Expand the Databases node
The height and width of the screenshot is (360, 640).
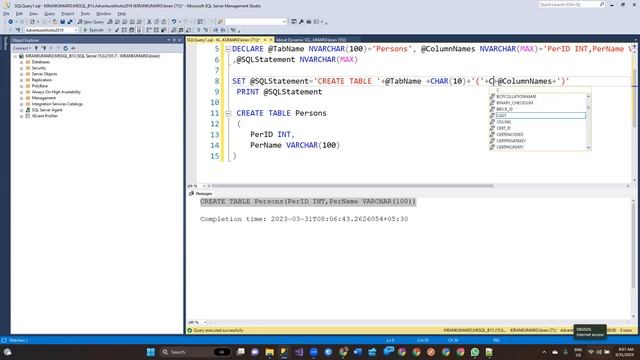coord(22,62)
